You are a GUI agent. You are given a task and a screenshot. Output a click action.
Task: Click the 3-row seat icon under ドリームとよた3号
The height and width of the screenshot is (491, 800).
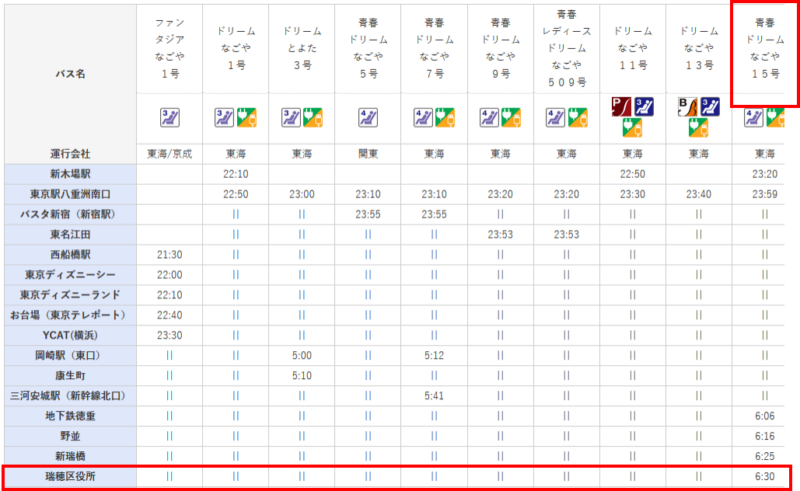[x=291, y=117]
